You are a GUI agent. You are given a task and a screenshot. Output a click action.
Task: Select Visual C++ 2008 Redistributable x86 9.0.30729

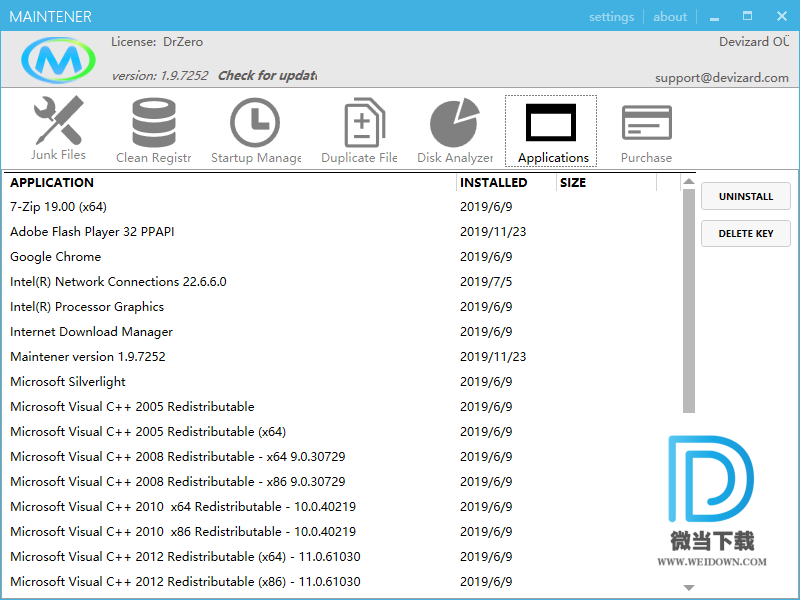(342, 482)
